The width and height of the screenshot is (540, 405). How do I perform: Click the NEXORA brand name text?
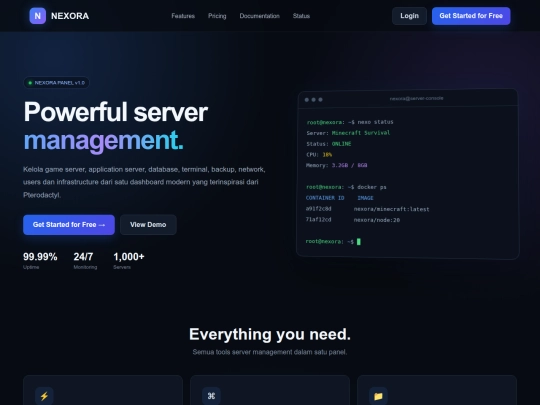click(x=70, y=16)
